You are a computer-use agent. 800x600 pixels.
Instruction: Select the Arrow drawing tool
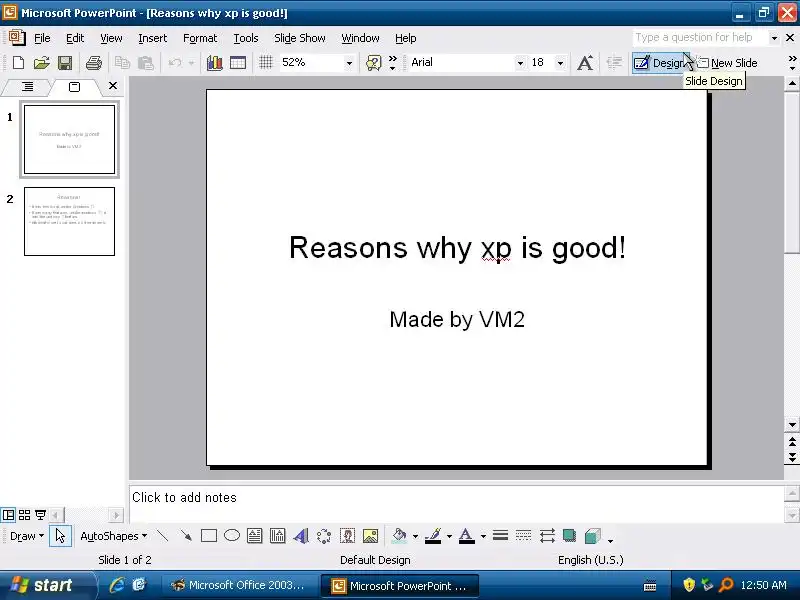click(x=186, y=536)
